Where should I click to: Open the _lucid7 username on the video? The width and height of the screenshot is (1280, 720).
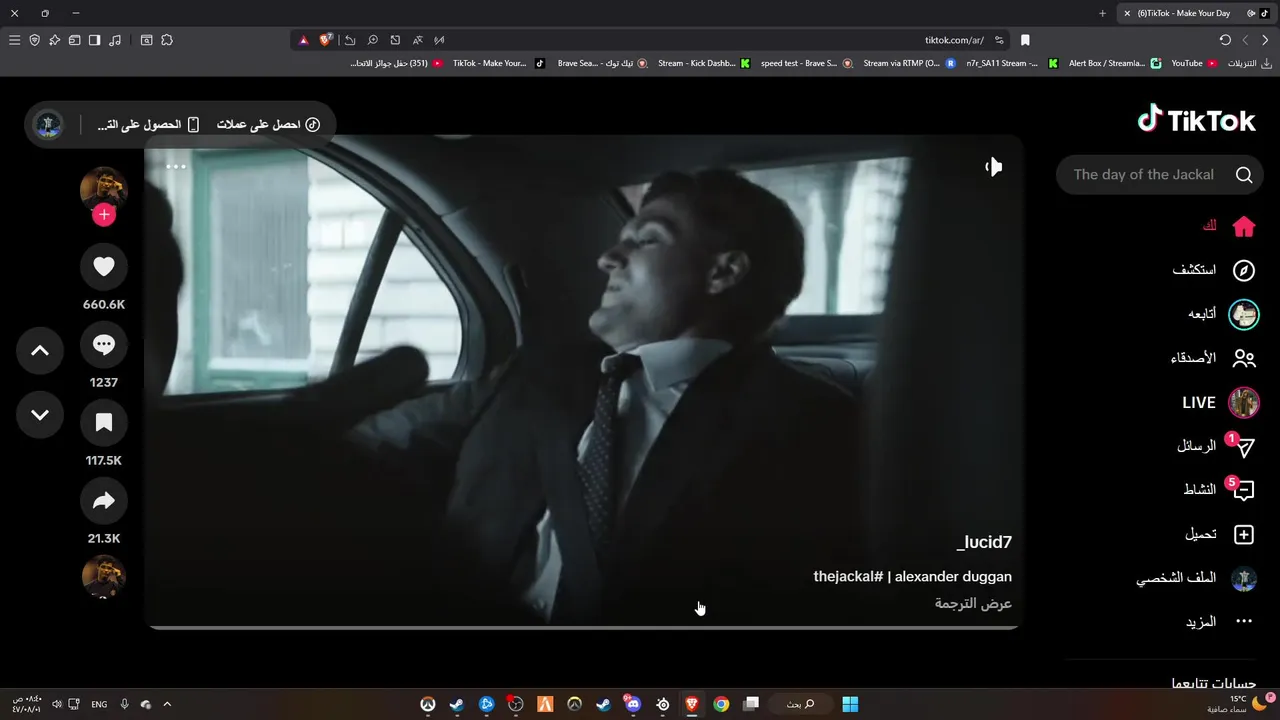pyautogui.click(x=984, y=543)
